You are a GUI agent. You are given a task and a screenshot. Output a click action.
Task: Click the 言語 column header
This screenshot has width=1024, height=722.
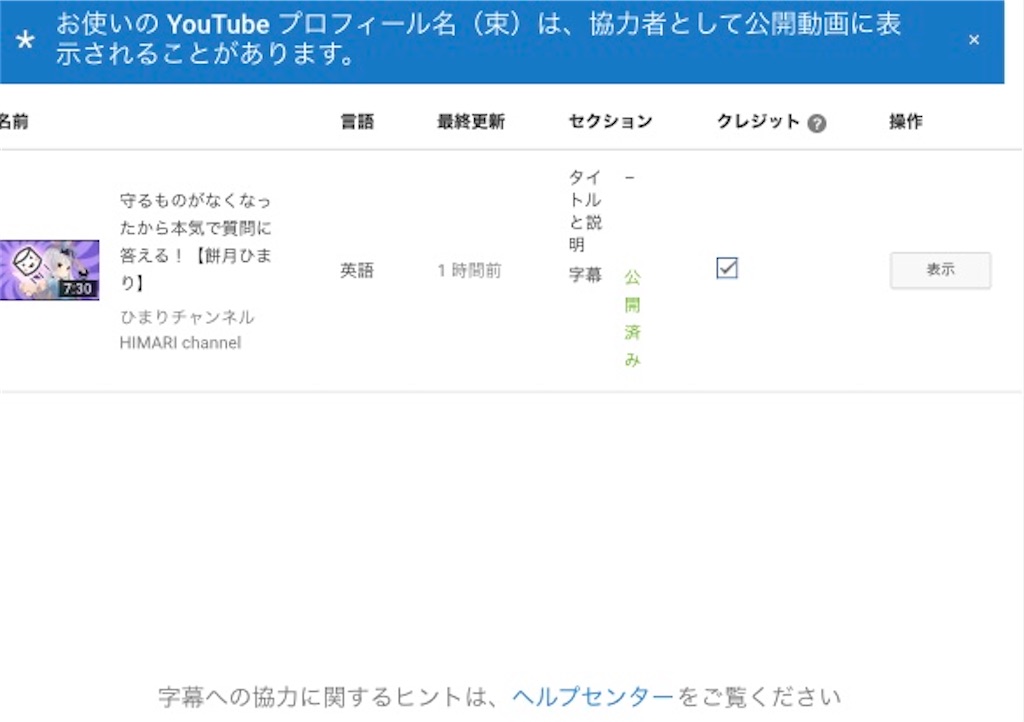[357, 121]
